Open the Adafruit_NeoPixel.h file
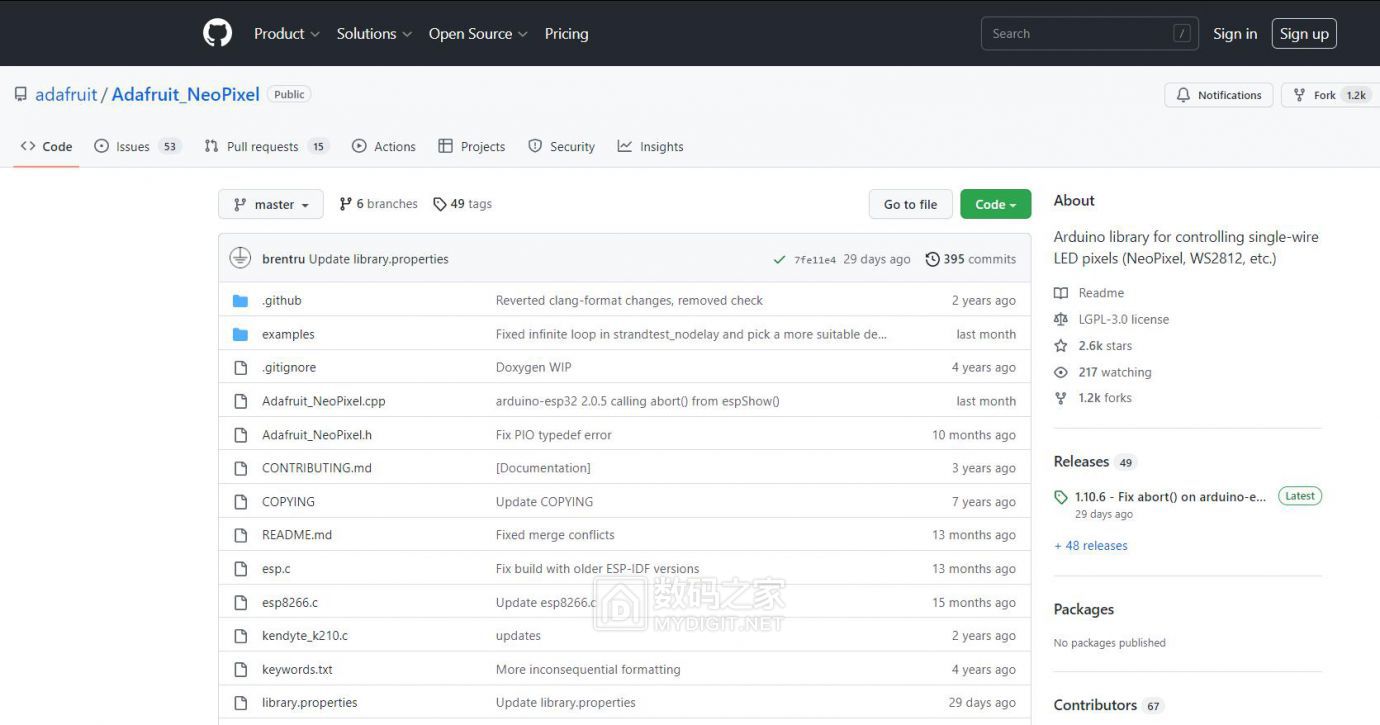Screen dimensions: 1380x725 pyautogui.click(x=316, y=435)
